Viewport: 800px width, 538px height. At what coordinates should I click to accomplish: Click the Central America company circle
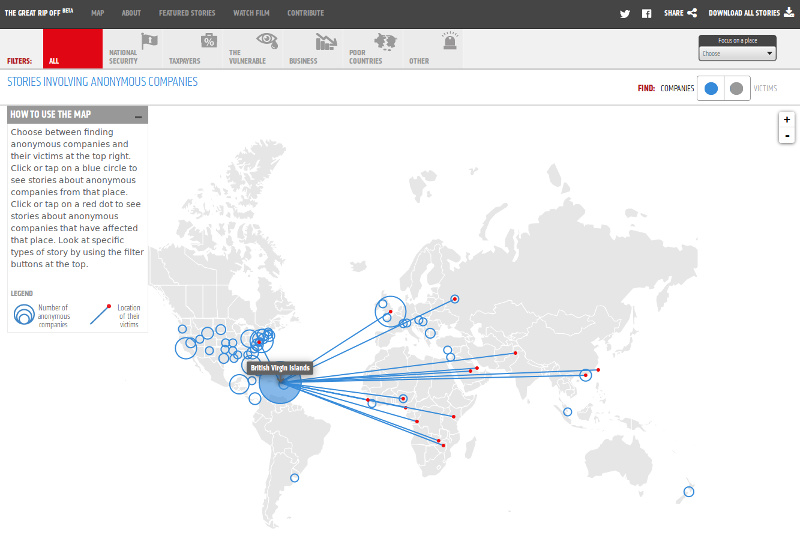(x=239, y=384)
